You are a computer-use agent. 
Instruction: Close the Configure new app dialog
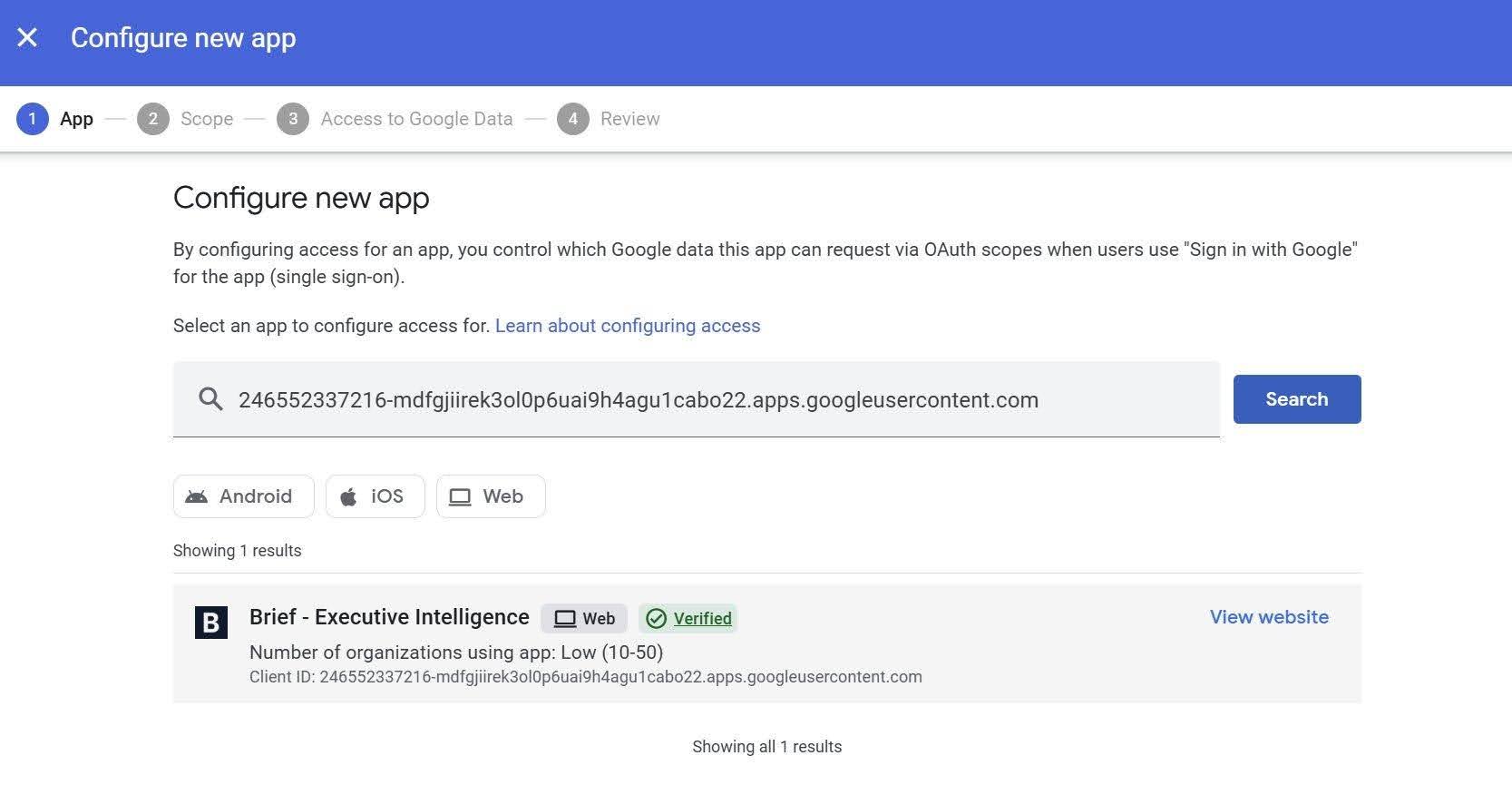coord(27,37)
